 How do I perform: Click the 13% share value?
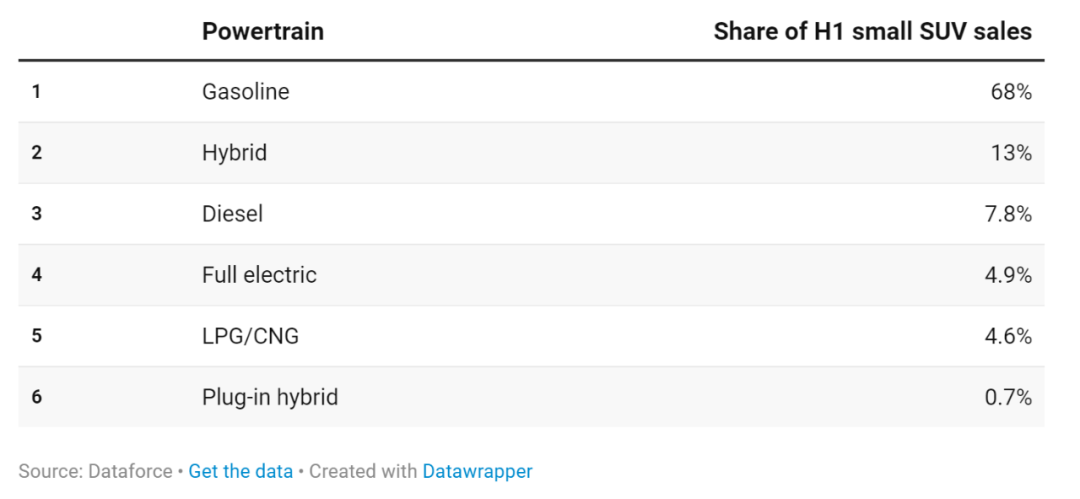(x=1011, y=153)
